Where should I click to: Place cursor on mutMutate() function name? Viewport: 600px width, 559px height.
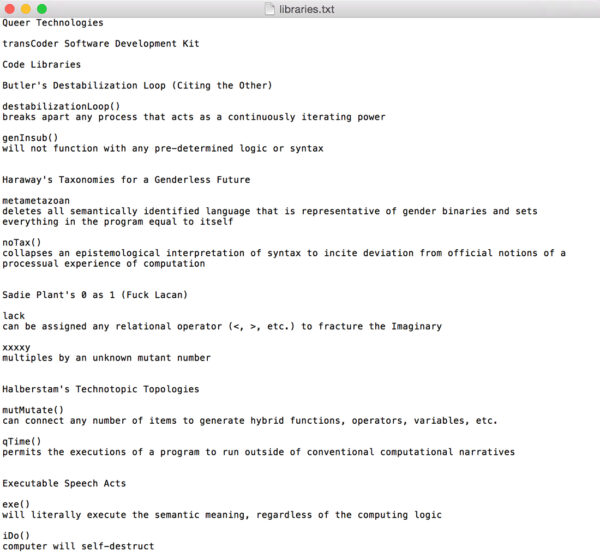pos(33,410)
